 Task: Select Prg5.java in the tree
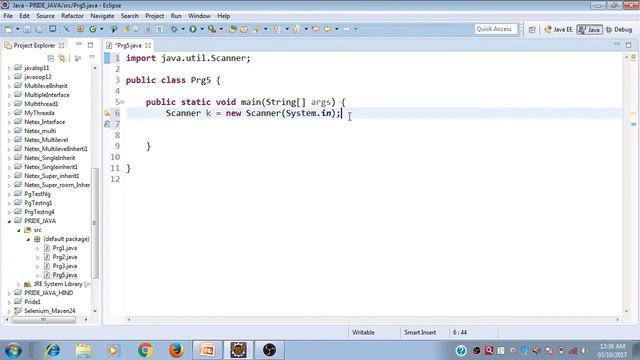[64, 275]
